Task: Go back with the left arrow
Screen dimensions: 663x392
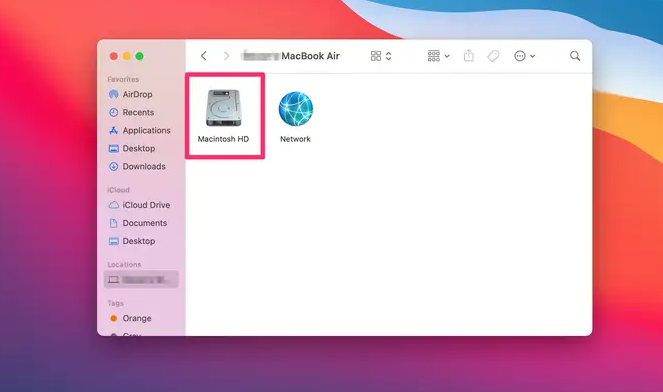Action: click(204, 56)
